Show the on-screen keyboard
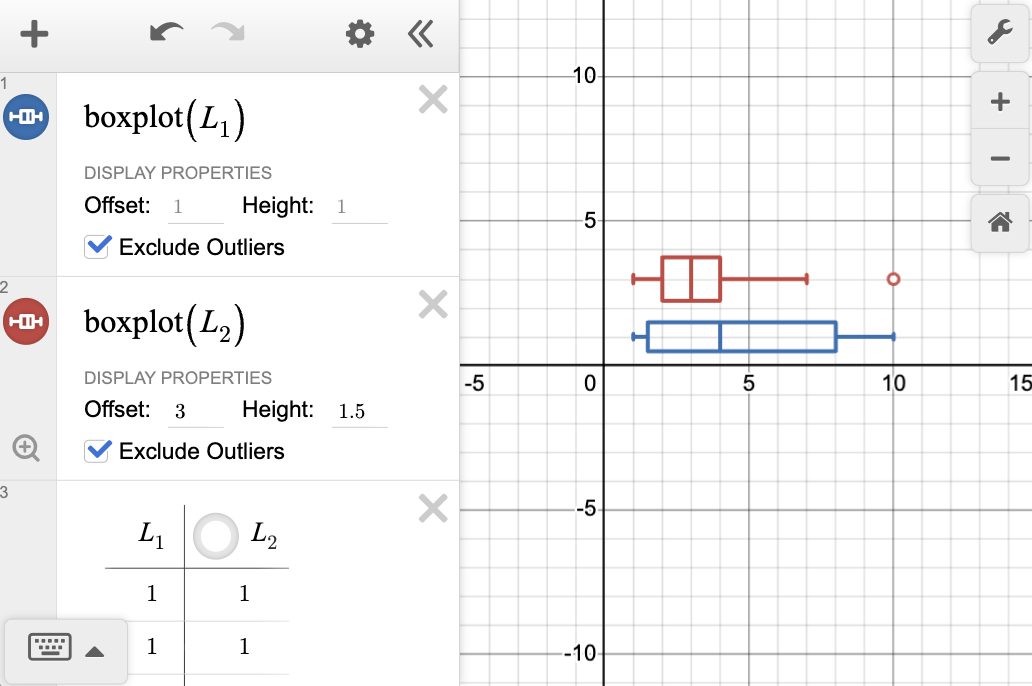 pos(49,648)
